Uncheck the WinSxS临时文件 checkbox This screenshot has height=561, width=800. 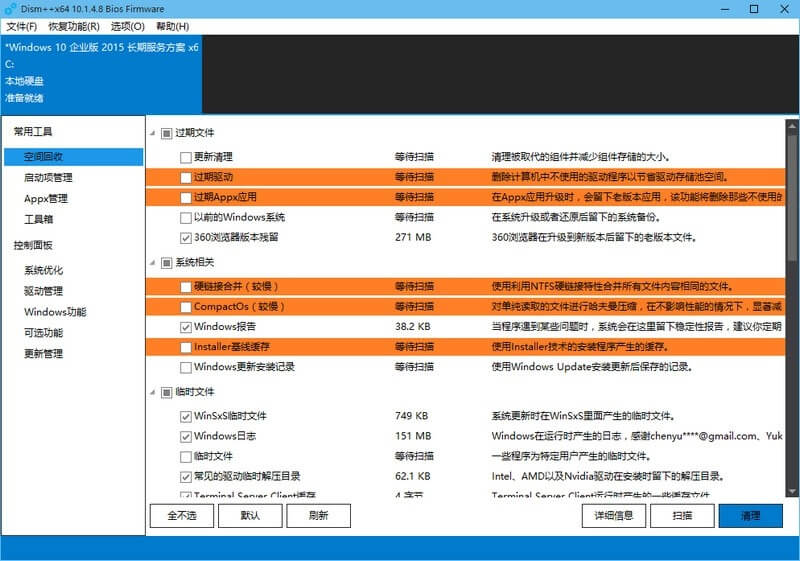pyautogui.click(x=185, y=416)
